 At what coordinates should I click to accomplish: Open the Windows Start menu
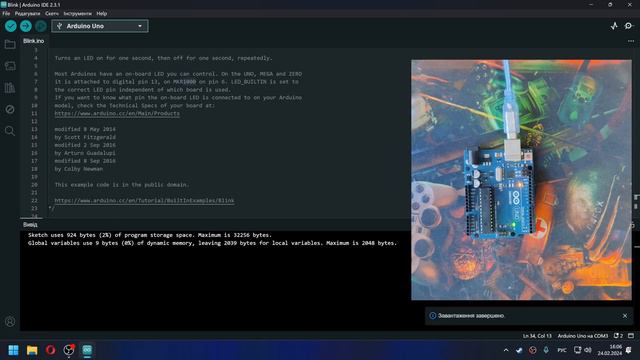point(13,350)
